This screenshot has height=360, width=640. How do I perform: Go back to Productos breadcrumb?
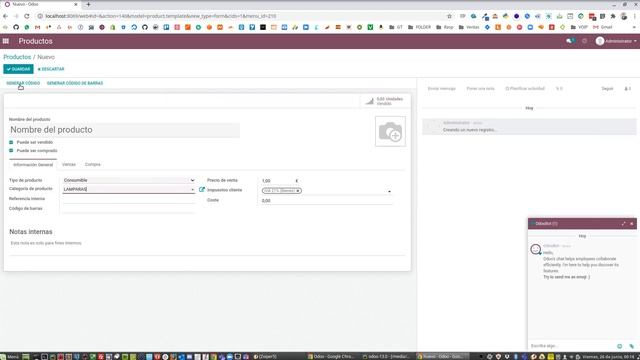[x=17, y=57]
